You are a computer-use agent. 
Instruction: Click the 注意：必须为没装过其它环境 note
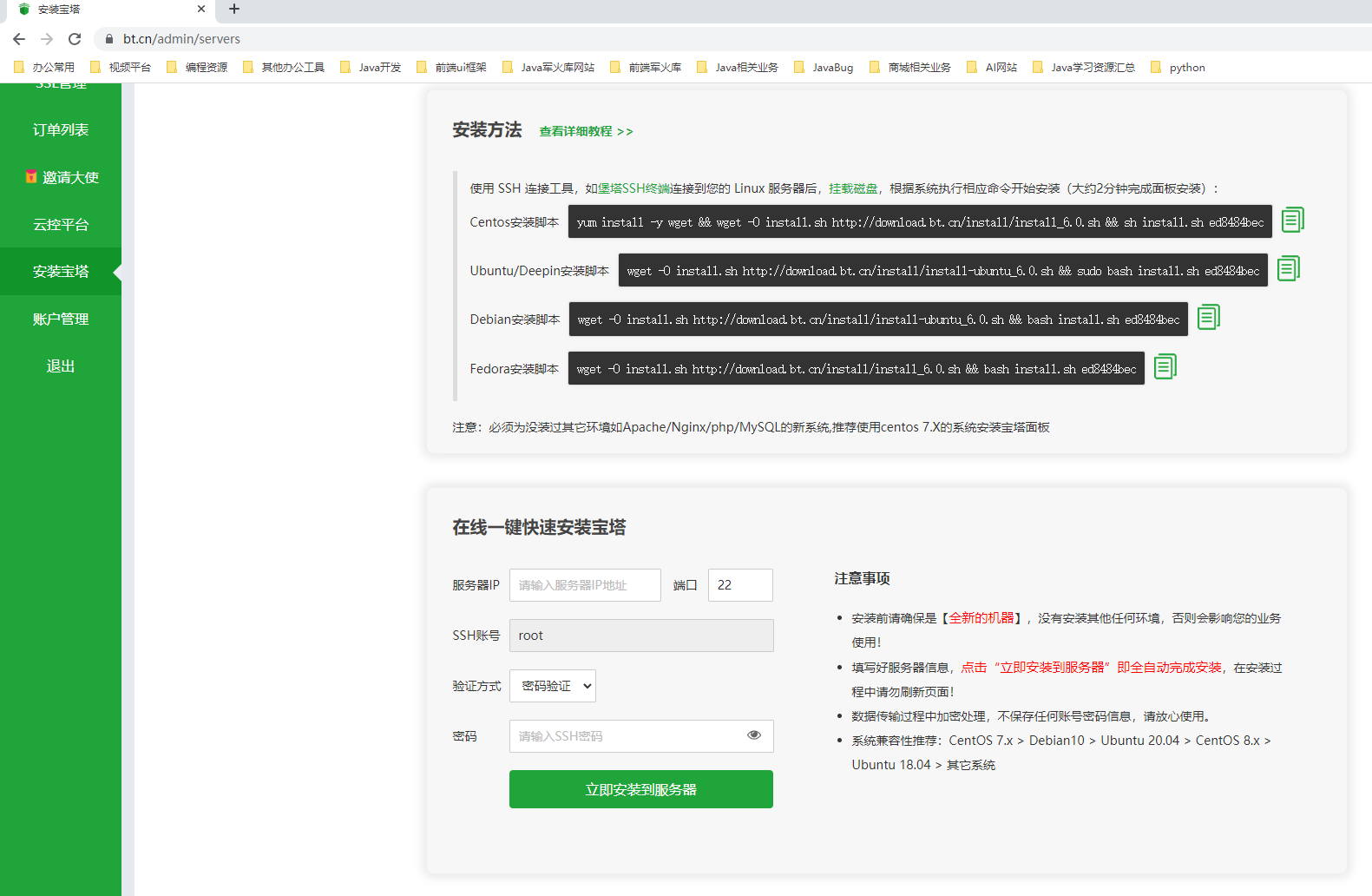(x=751, y=427)
